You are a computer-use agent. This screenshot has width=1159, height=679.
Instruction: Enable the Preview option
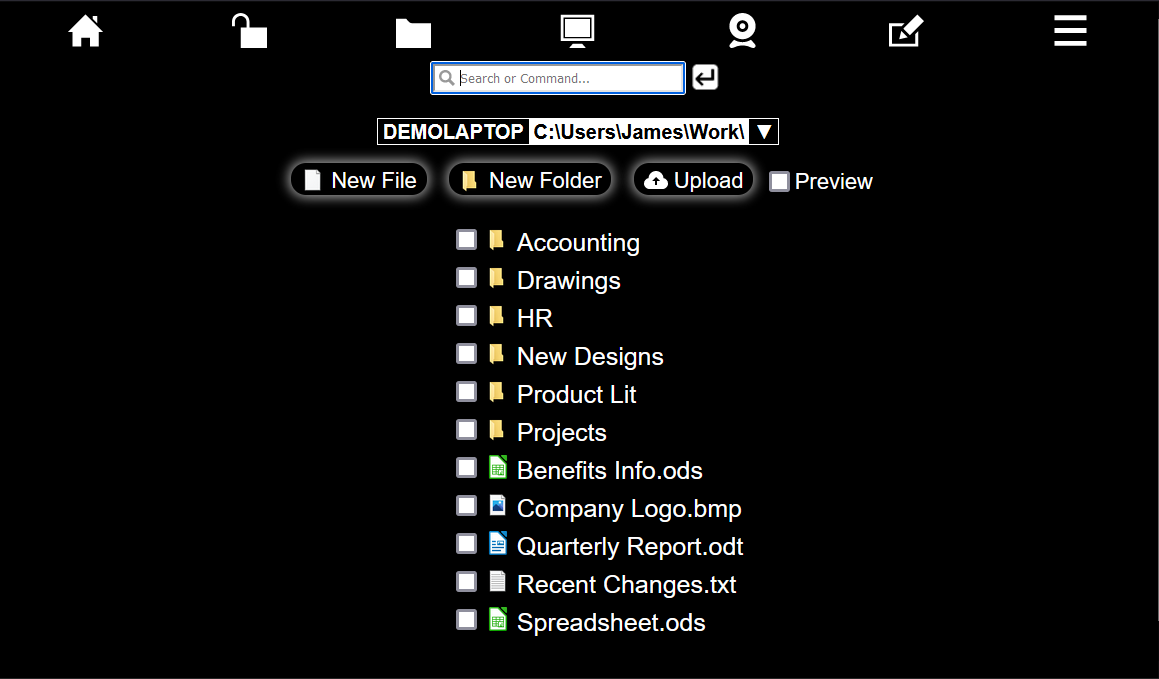tap(779, 181)
